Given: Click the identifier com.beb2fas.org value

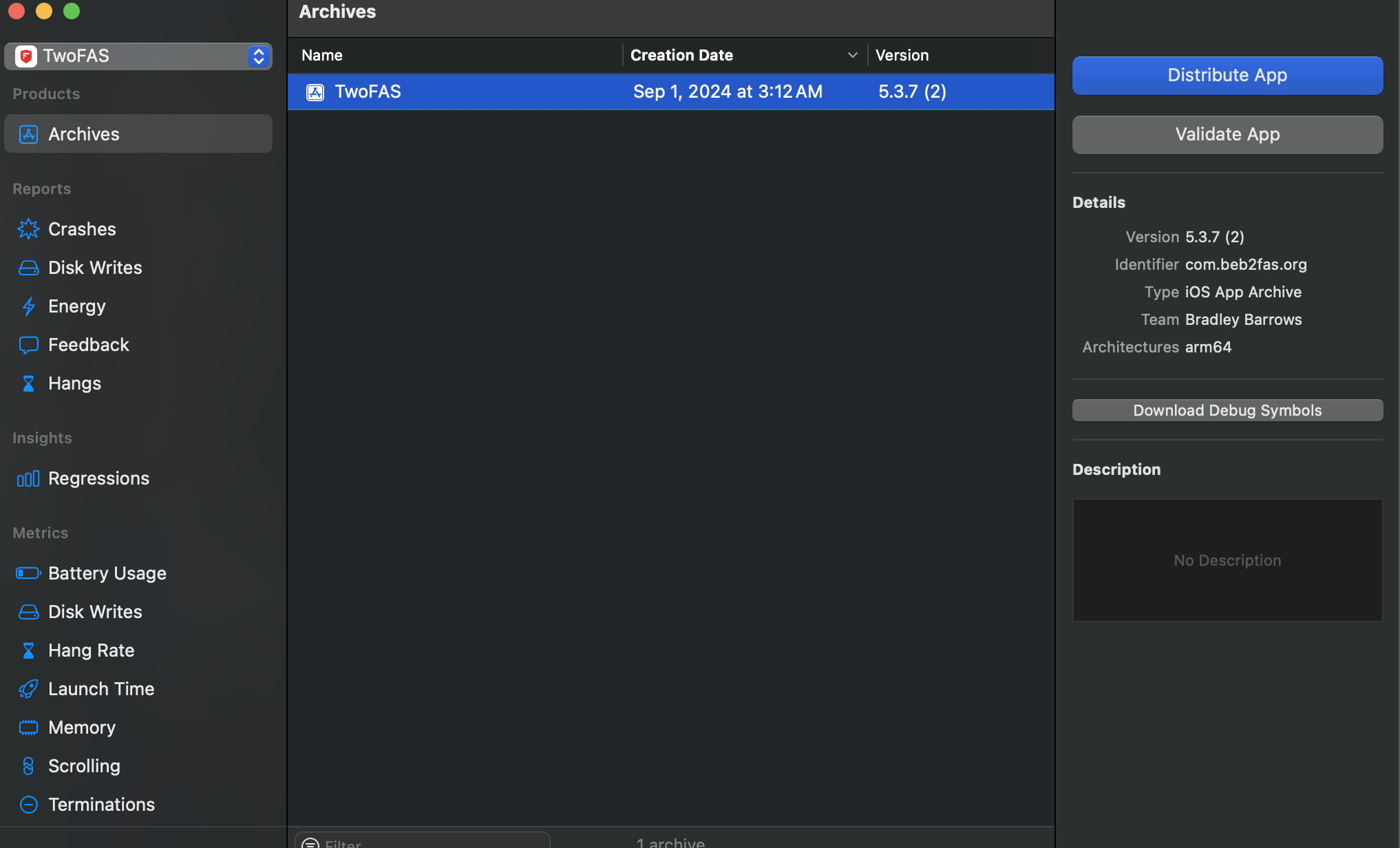Looking at the screenshot, I should pos(1246,264).
